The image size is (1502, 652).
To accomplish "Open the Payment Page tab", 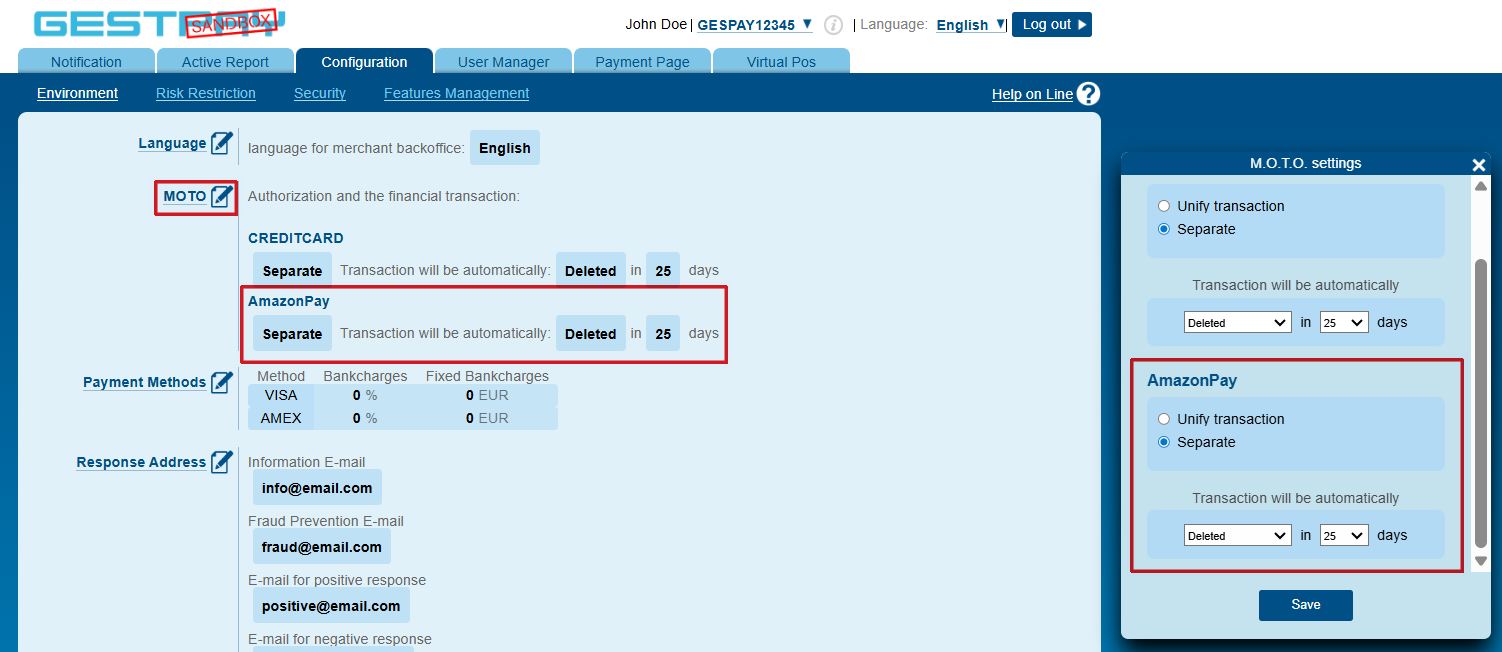I will [642, 61].
